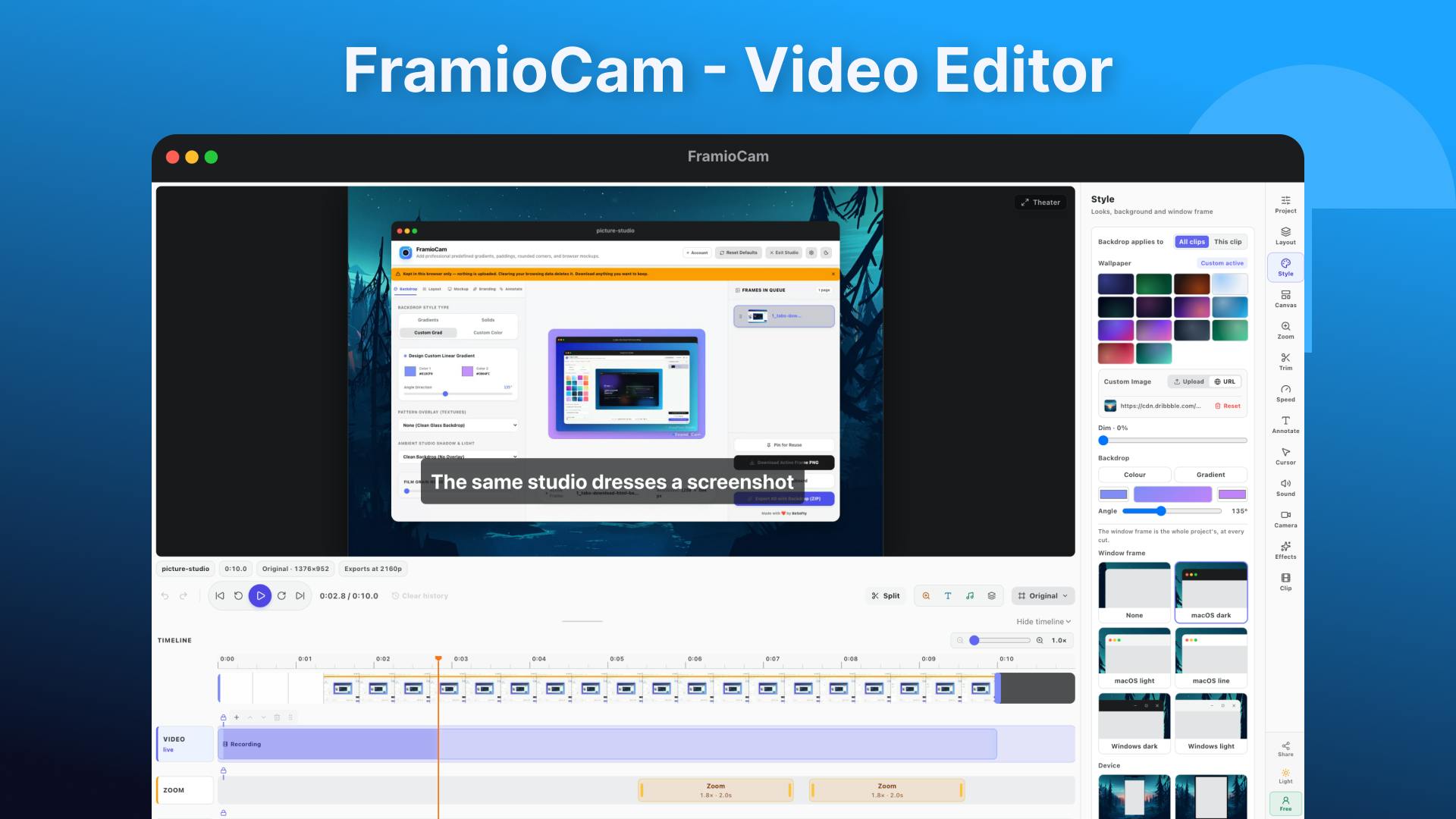Open the Original aspect ratio dropdown
This screenshot has width=1456, height=819.
[1043, 596]
